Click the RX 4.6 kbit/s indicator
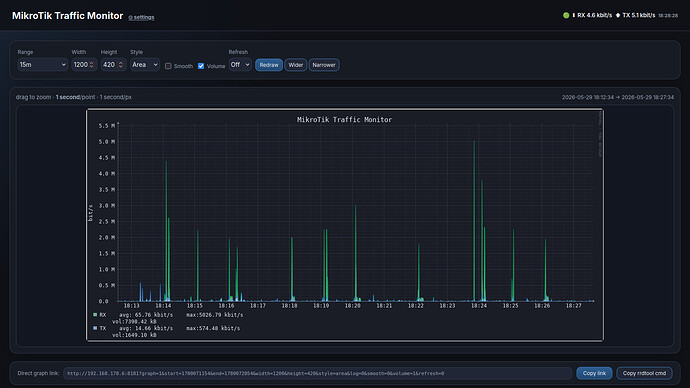This screenshot has height=388, width=690. coord(592,15)
